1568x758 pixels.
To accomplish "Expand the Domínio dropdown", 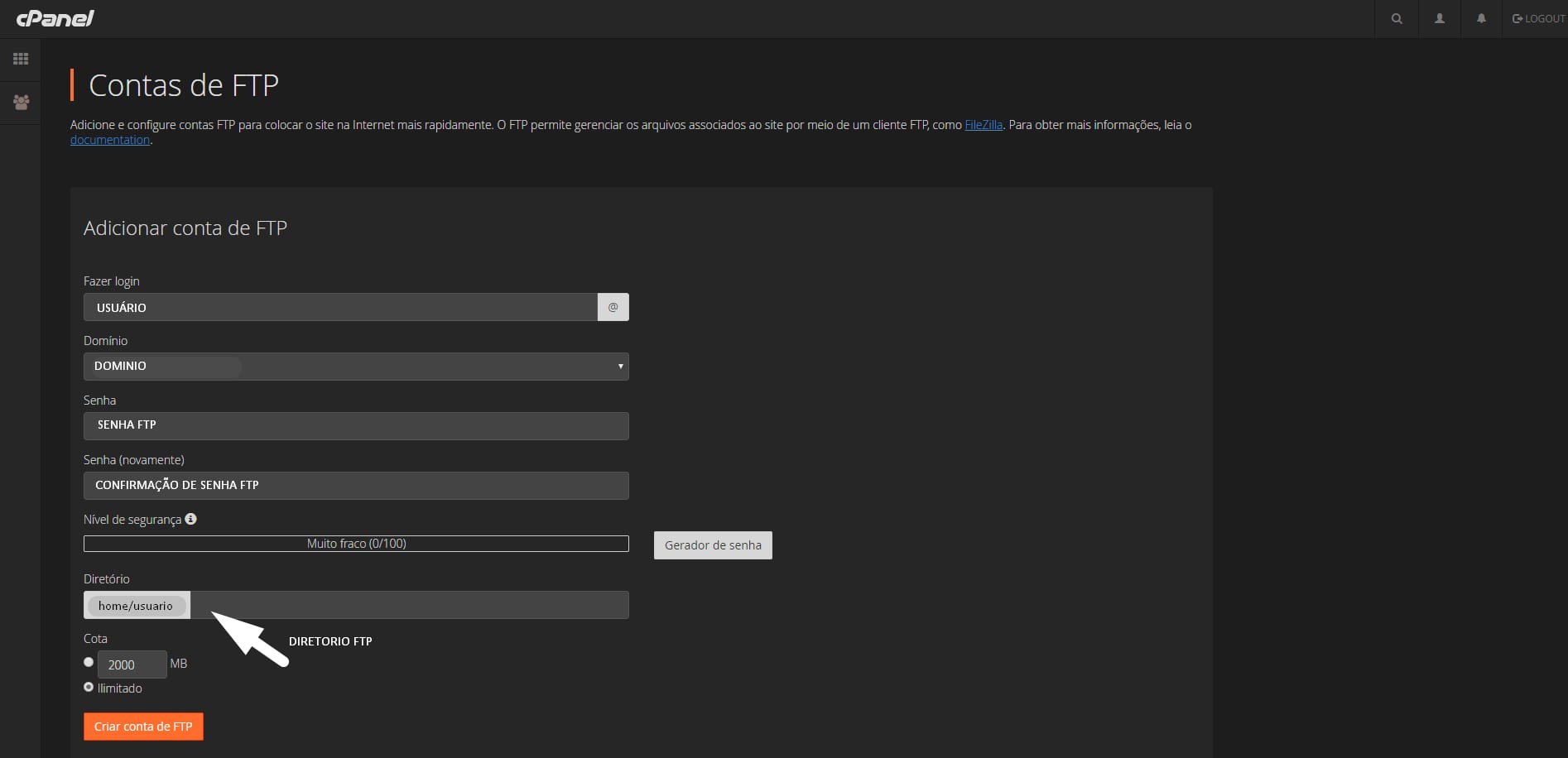I will 356,367.
